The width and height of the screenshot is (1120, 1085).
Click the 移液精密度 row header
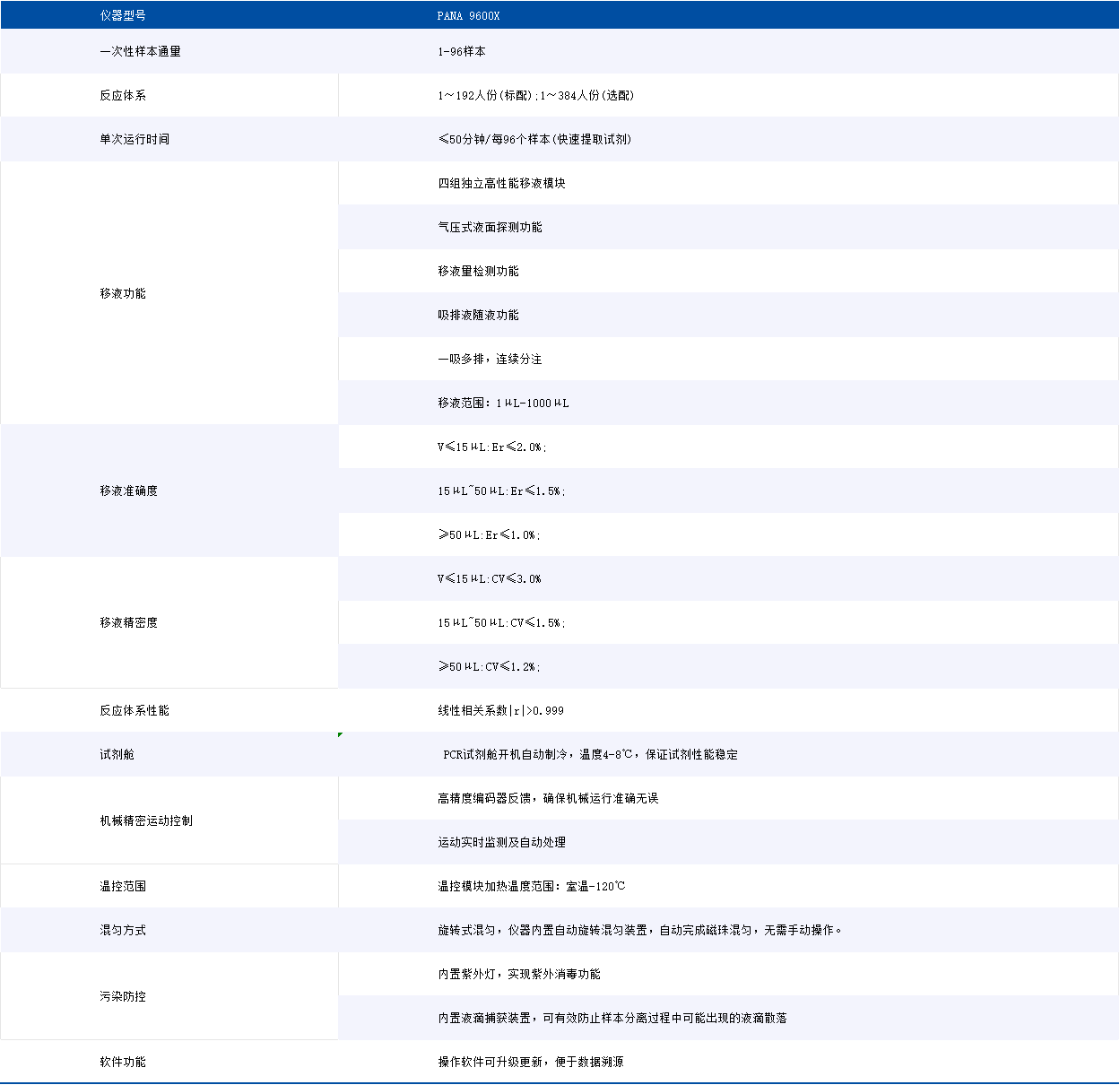pyautogui.click(x=126, y=622)
